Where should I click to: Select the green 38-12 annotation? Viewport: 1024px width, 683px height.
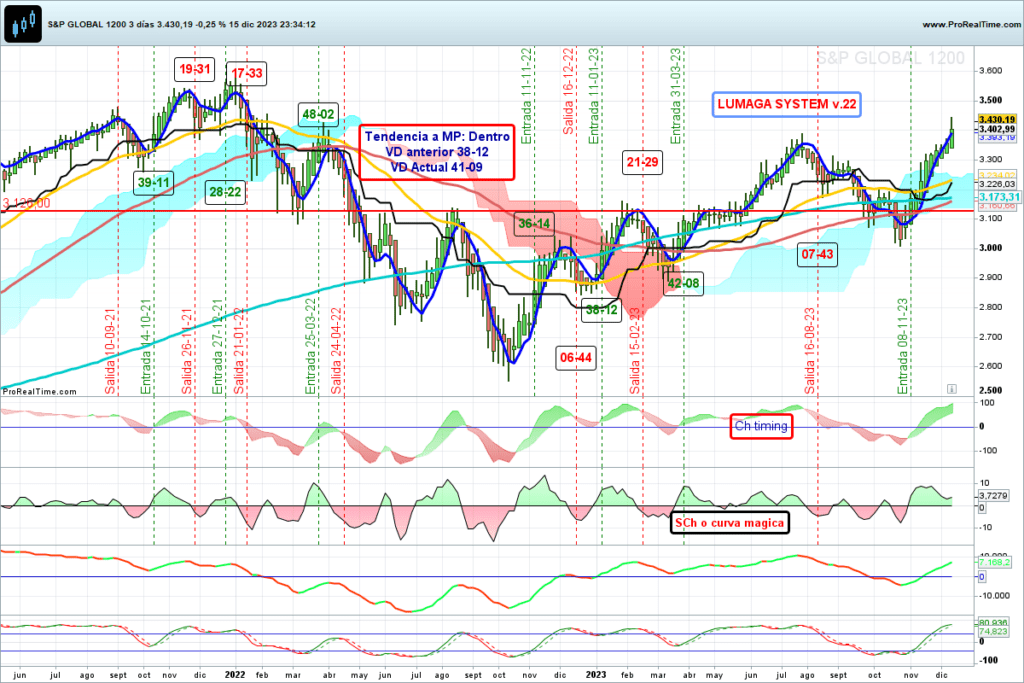(x=601, y=310)
